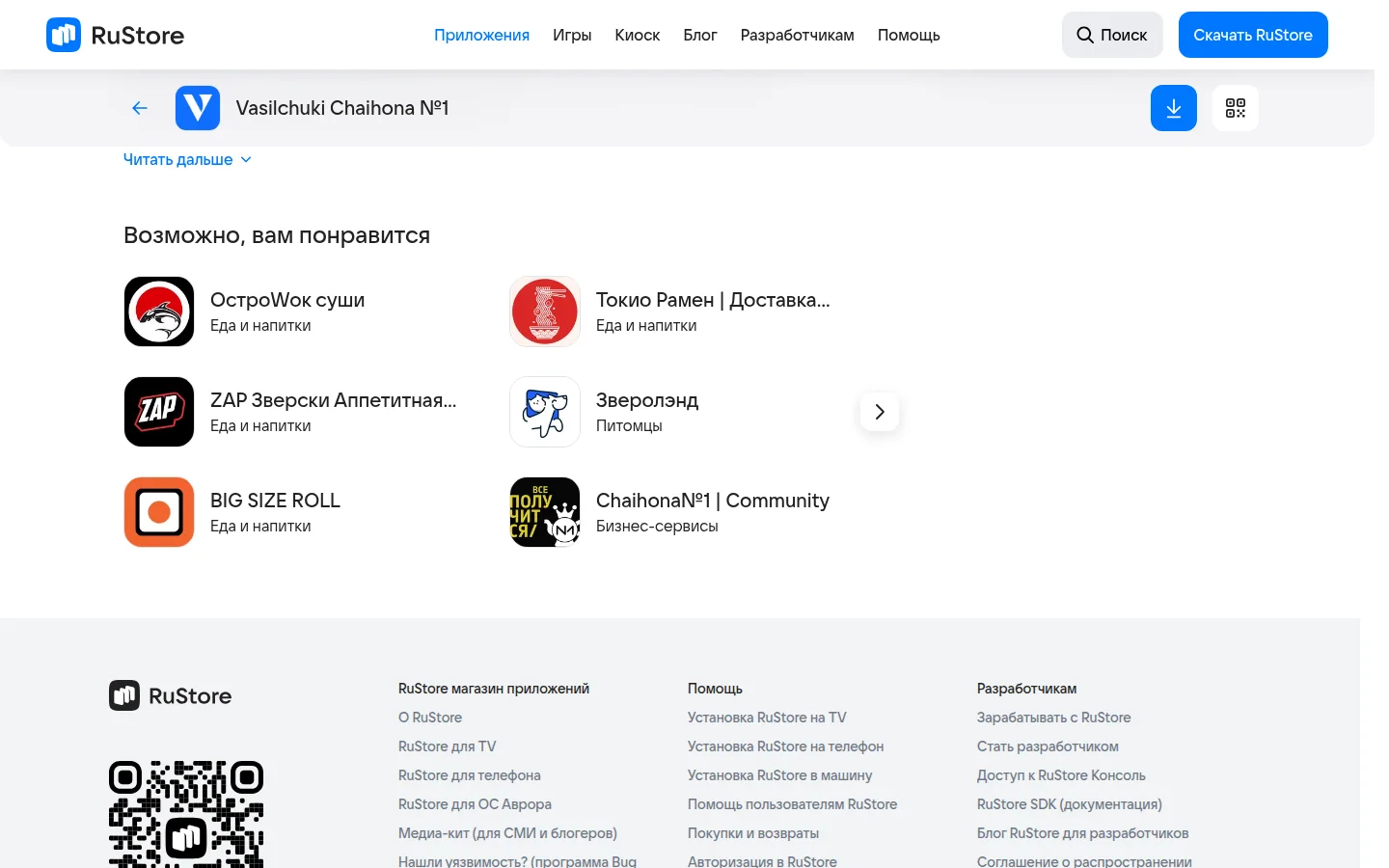Click the Возможно, вам понравится heading
This screenshot has height=868, width=1389.
click(x=277, y=235)
